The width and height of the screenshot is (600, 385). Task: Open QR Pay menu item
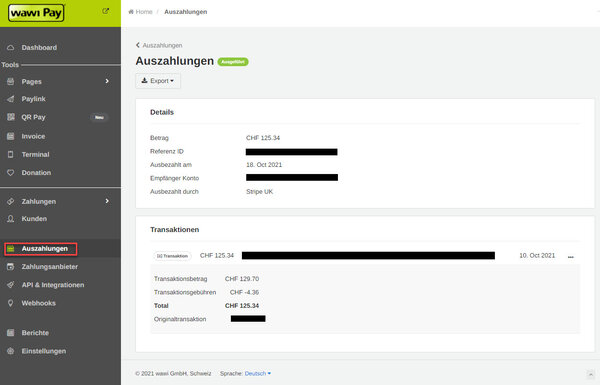point(33,117)
